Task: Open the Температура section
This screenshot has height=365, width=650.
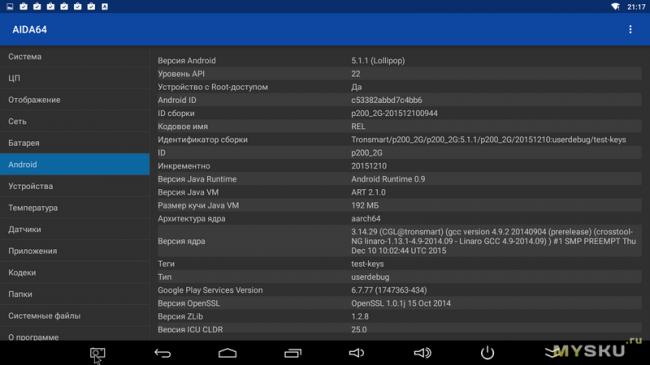Action: (x=75, y=207)
